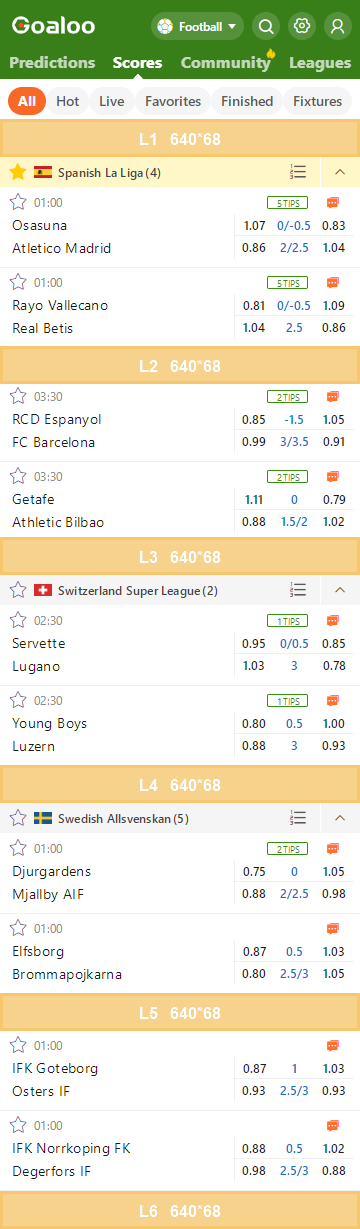Open chat icon for IFK Goteborg match
Screen dimensions: 360x1229
click(x=333, y=1045)
